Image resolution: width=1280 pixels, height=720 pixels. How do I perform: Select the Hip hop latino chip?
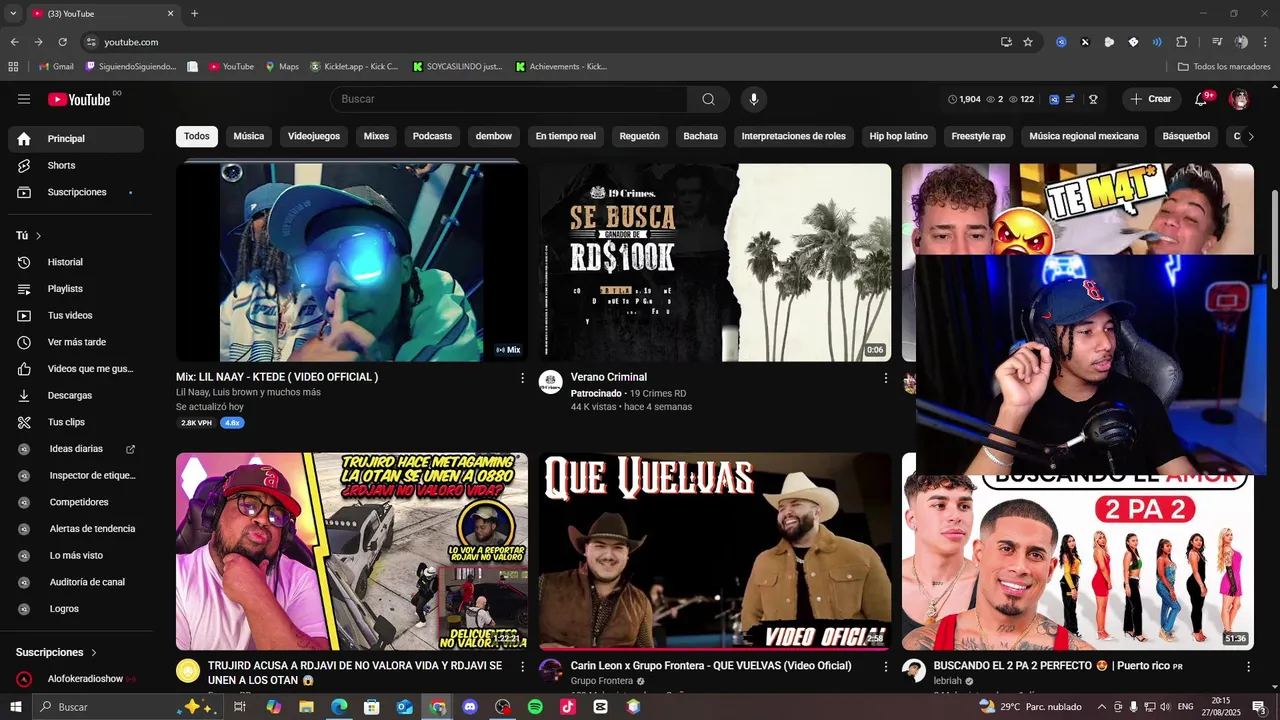coord(899,136)
